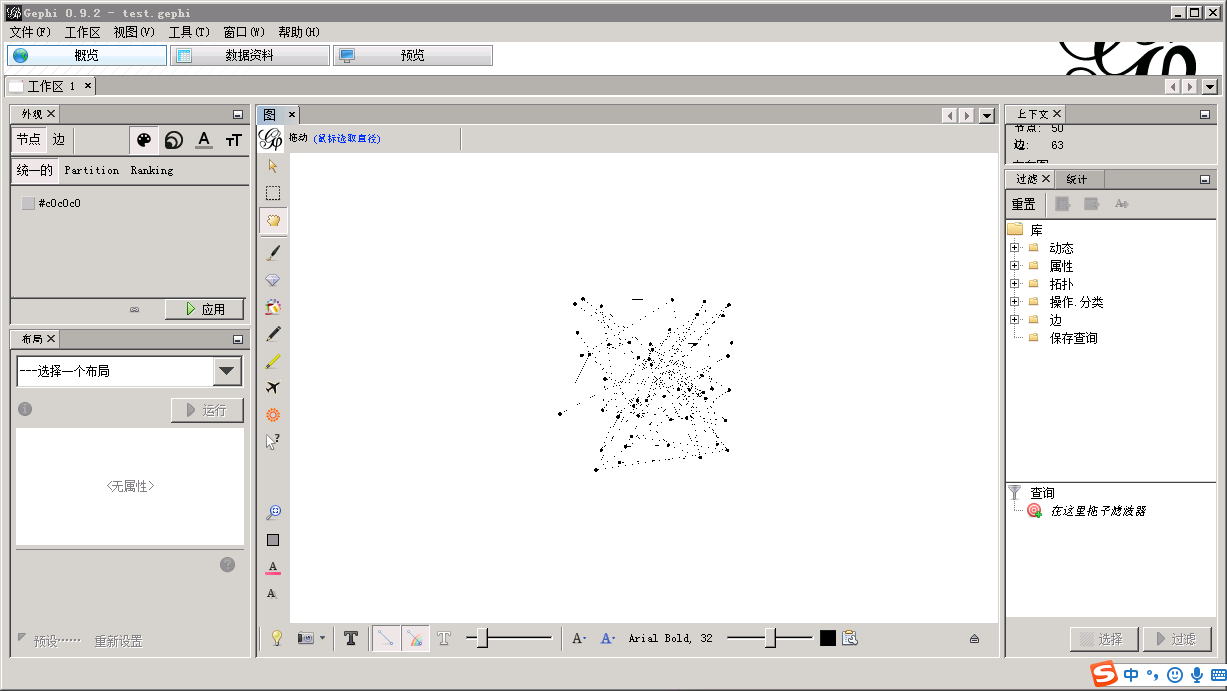1227x691 pixels.
Task: Click the Reset label visibility icon
Action: [272, 594]
